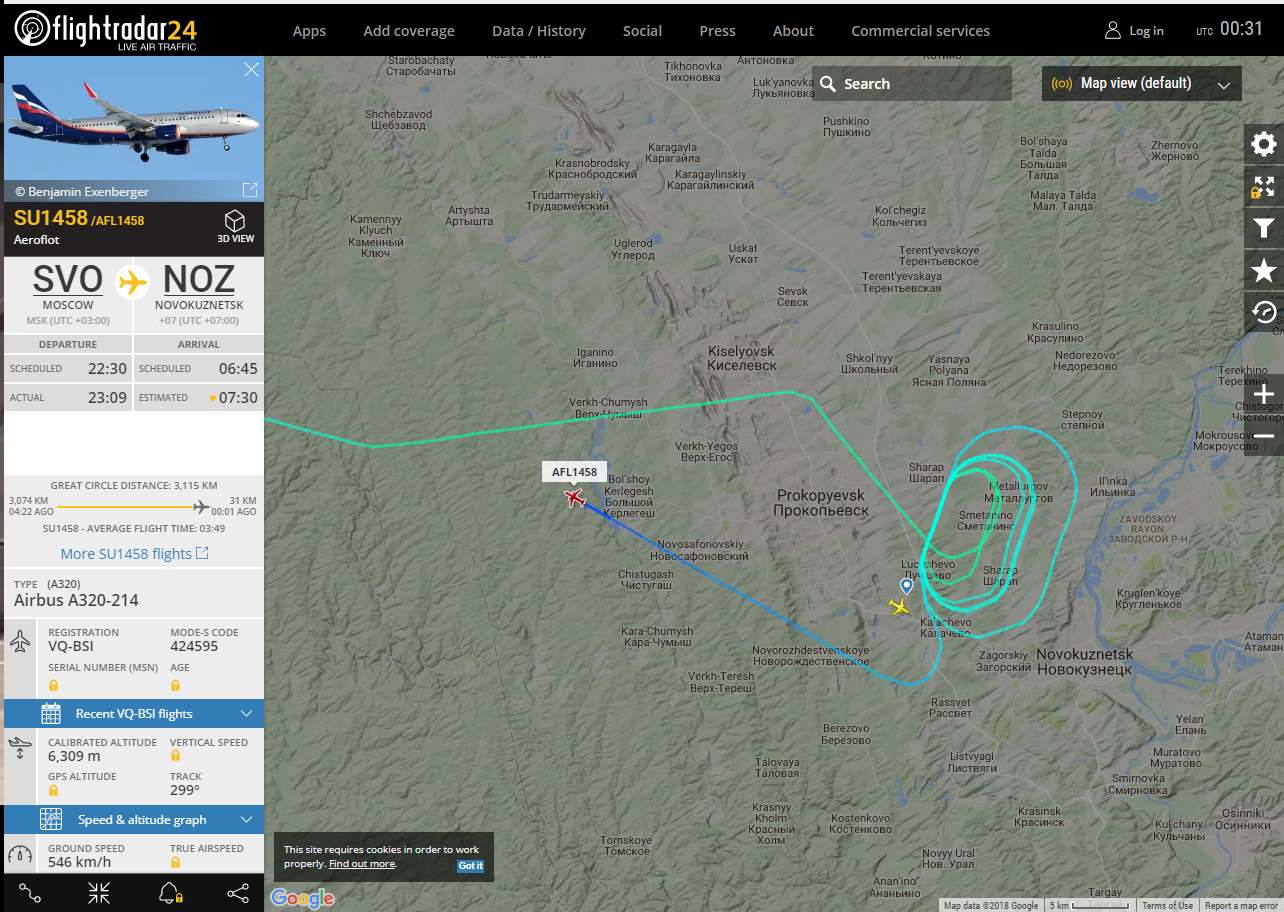Zoom in with the plus map control

[1263, 396]
